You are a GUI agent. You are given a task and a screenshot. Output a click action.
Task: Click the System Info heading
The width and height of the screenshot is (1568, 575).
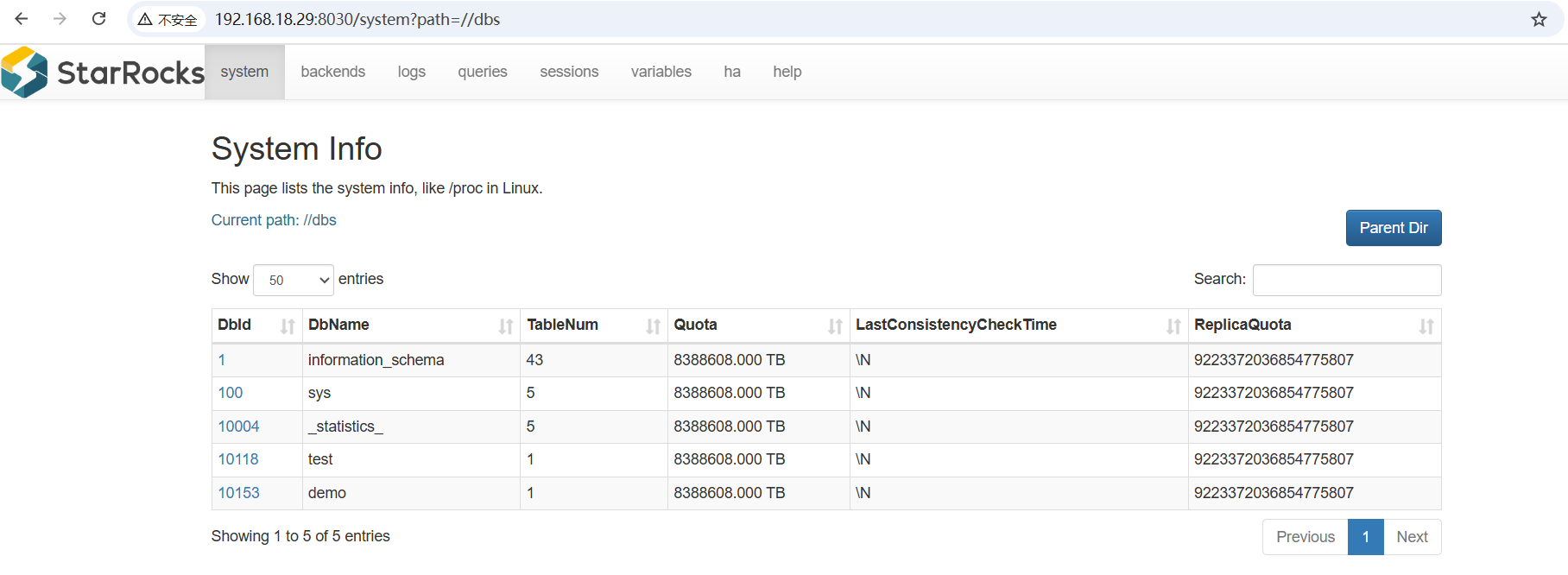(x=296, y=148)
